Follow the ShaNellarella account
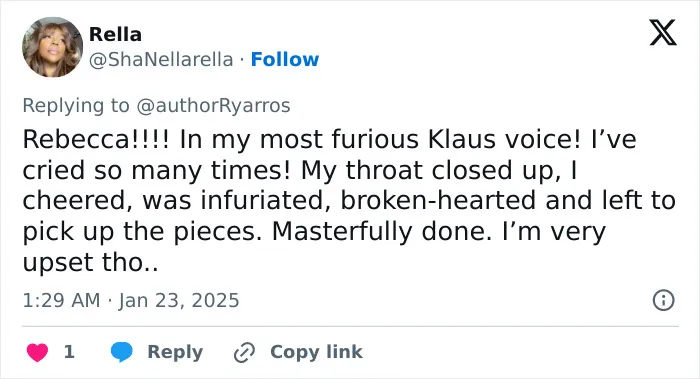The image size is (700, 379). (x=285, y=59)
